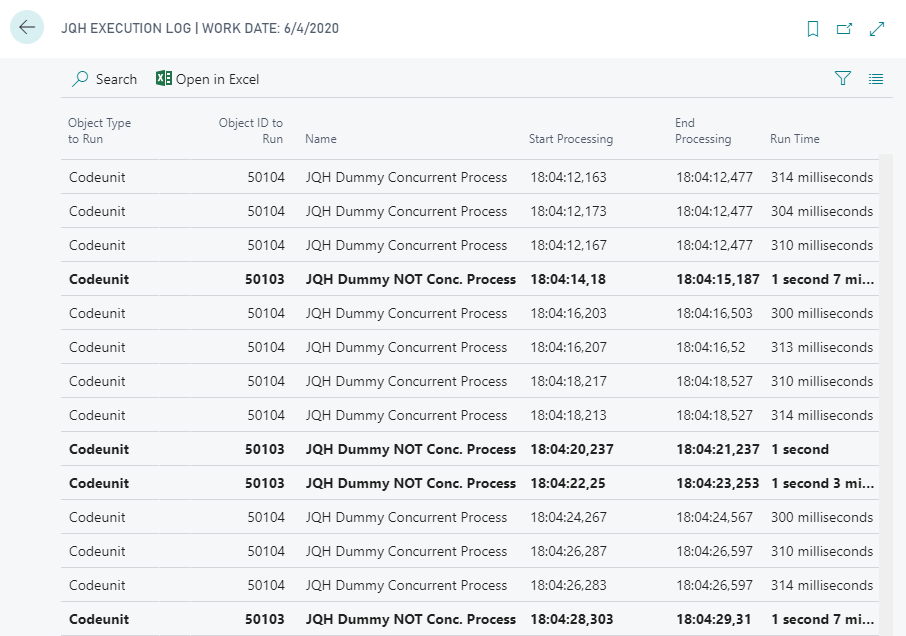Toggle the filter pane funnel icon
Screen dimensions: 906x636
click(843, 79)
